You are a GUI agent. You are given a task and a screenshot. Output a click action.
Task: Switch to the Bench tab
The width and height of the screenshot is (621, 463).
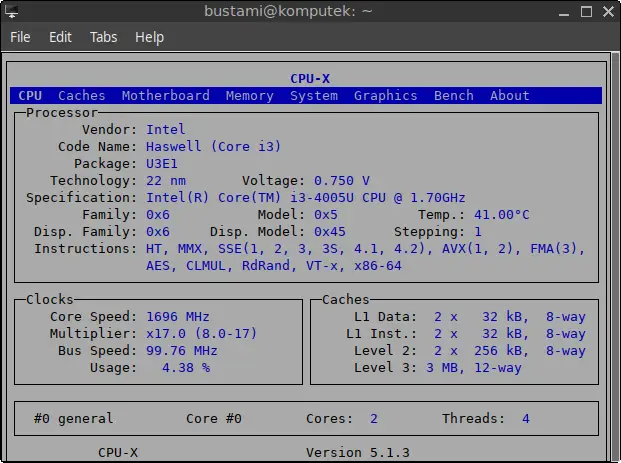454,95
